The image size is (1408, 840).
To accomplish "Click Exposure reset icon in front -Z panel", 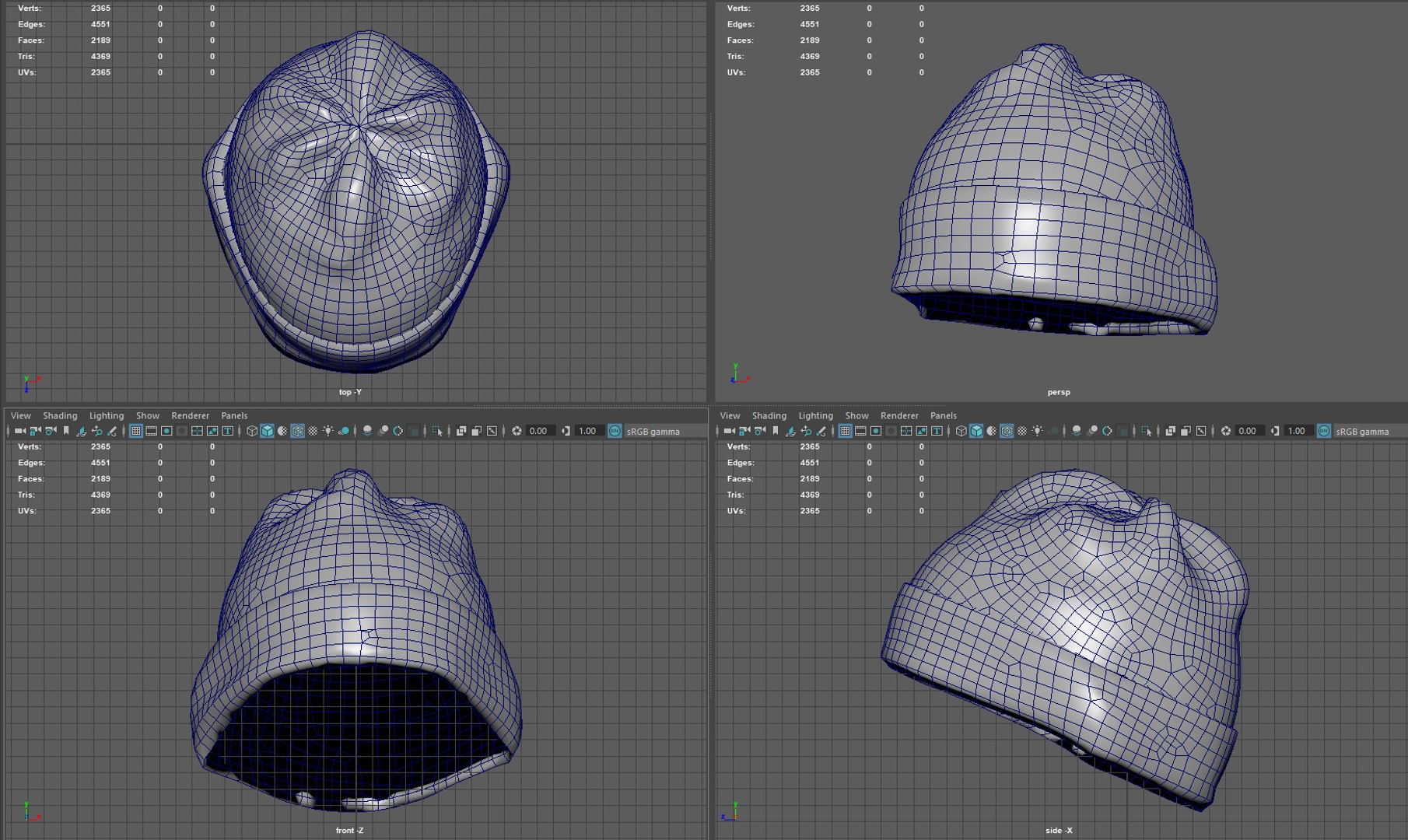I will click(517, 431).
